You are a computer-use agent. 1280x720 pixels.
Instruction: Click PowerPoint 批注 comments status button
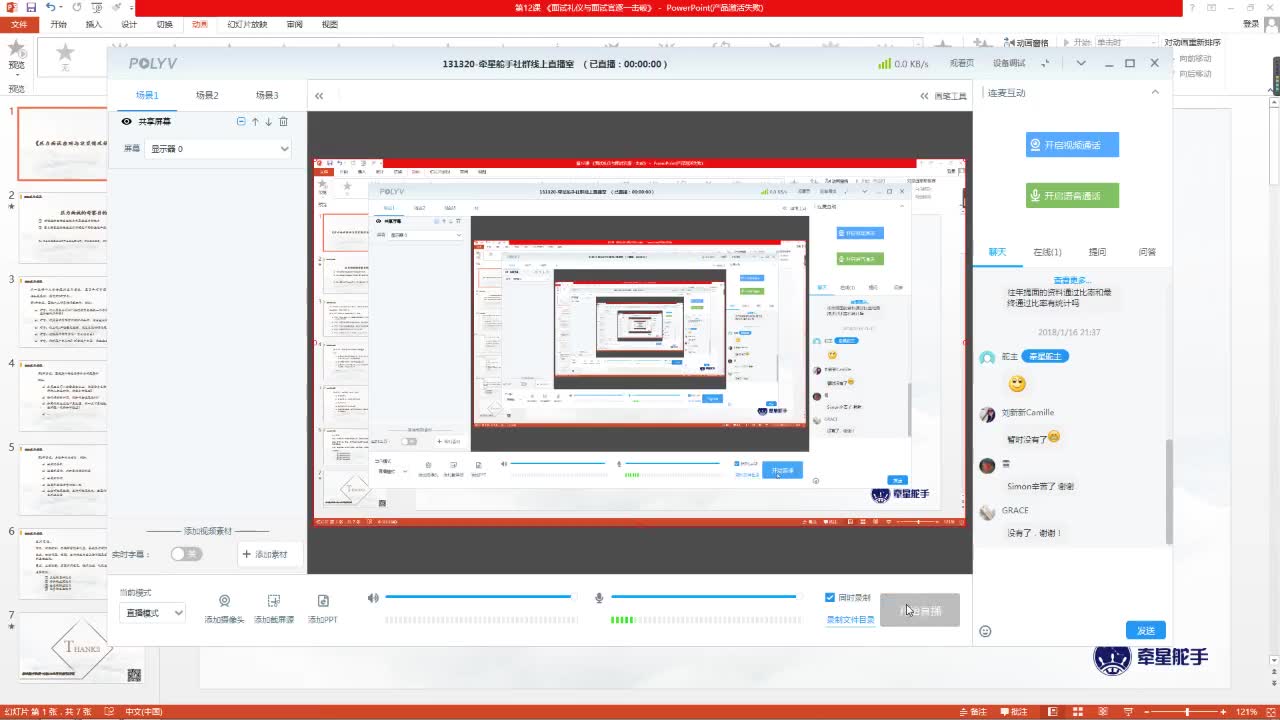(1014, 712)
